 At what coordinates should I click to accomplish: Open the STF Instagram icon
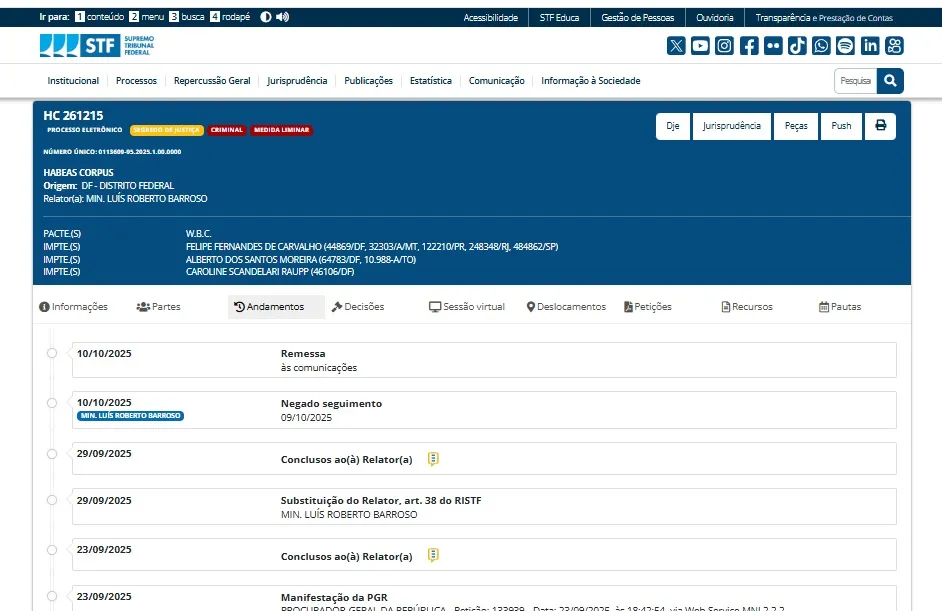(724, 46)
